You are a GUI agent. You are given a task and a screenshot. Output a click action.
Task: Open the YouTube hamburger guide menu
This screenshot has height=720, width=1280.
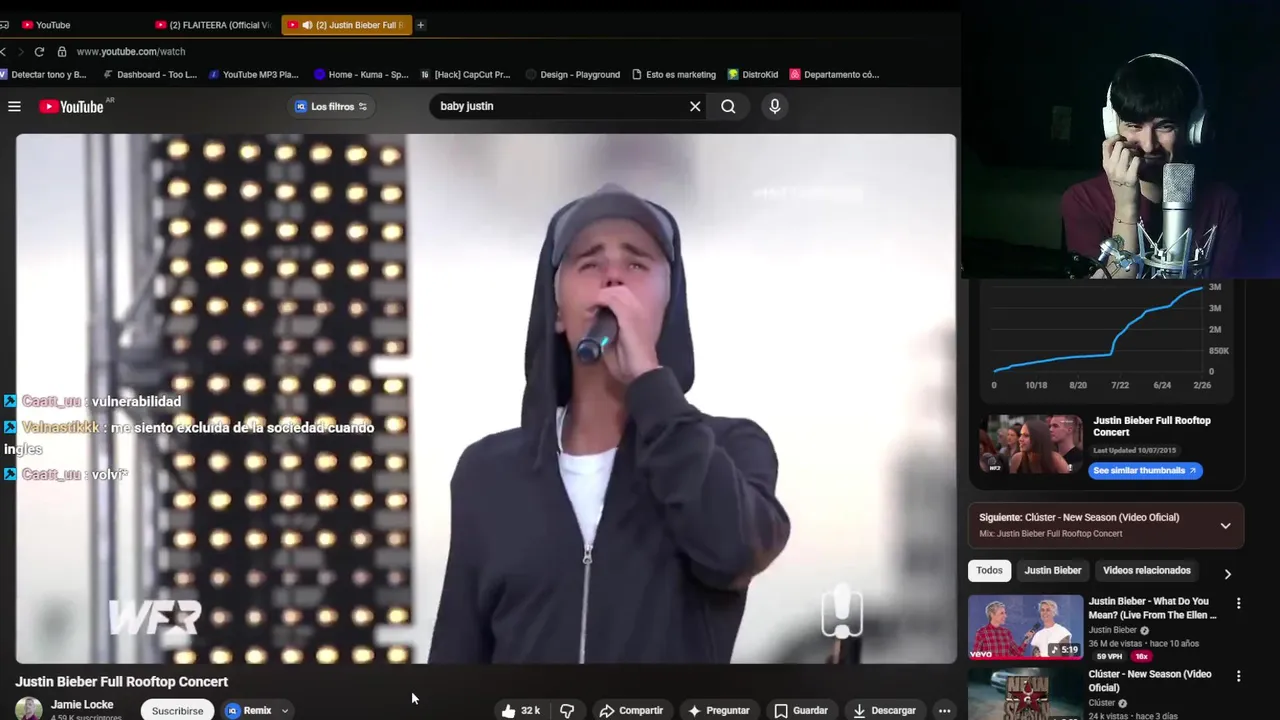coord(14,106)
